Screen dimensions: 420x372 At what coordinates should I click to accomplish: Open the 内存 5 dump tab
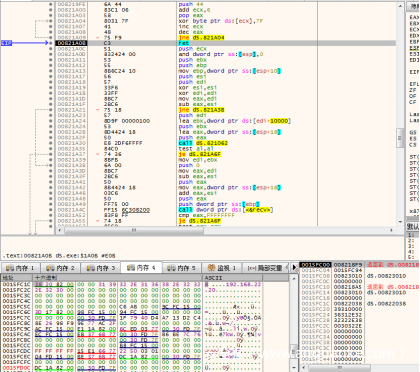tap(181, 268)
